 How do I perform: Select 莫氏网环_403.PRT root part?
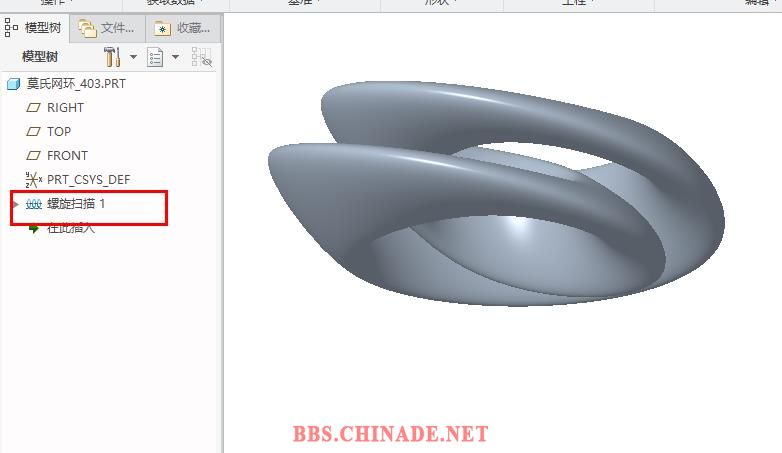(76, 83)
